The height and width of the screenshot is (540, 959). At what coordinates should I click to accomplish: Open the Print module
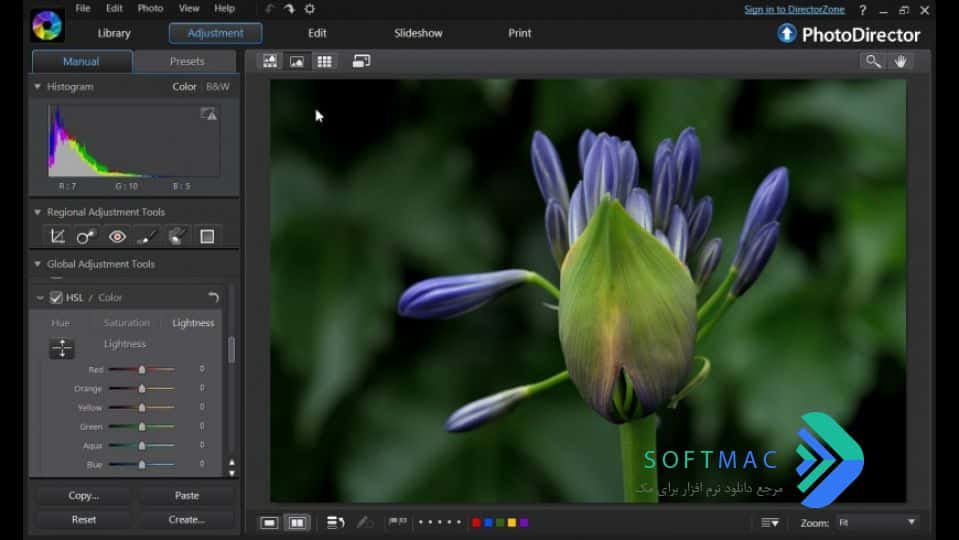(520, 34)
